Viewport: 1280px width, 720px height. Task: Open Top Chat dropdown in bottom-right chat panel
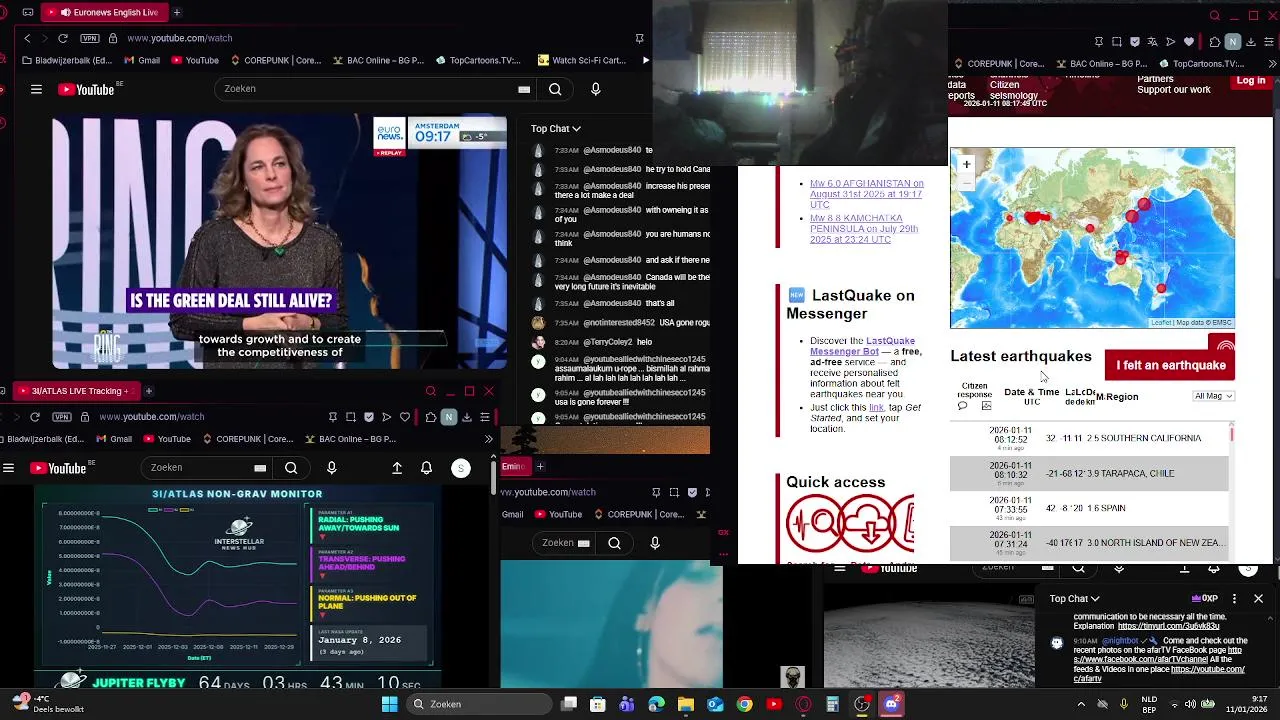click(x=1074, y=599)
